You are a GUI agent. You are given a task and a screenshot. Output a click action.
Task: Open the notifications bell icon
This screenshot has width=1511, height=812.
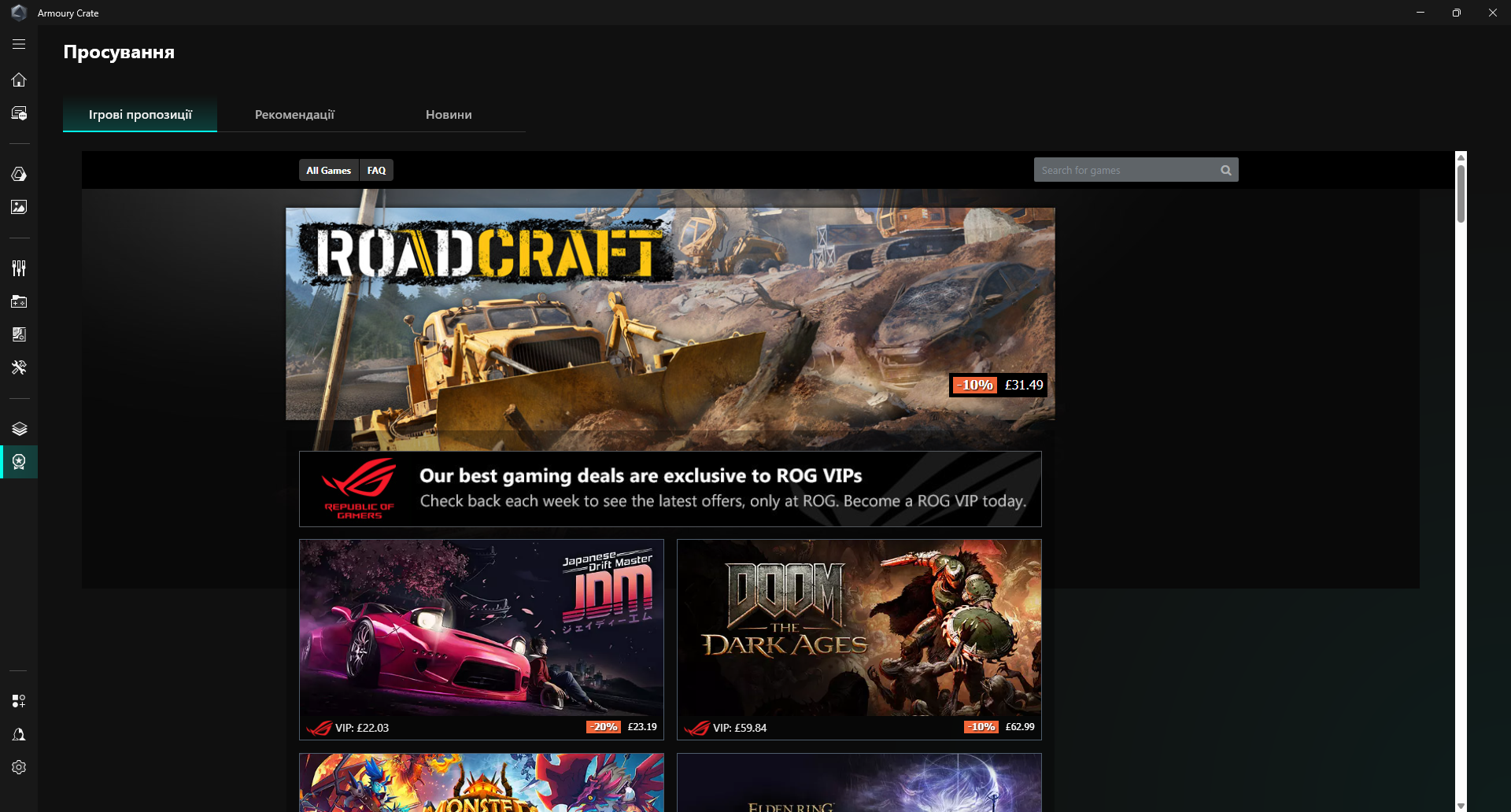[19, 734]
